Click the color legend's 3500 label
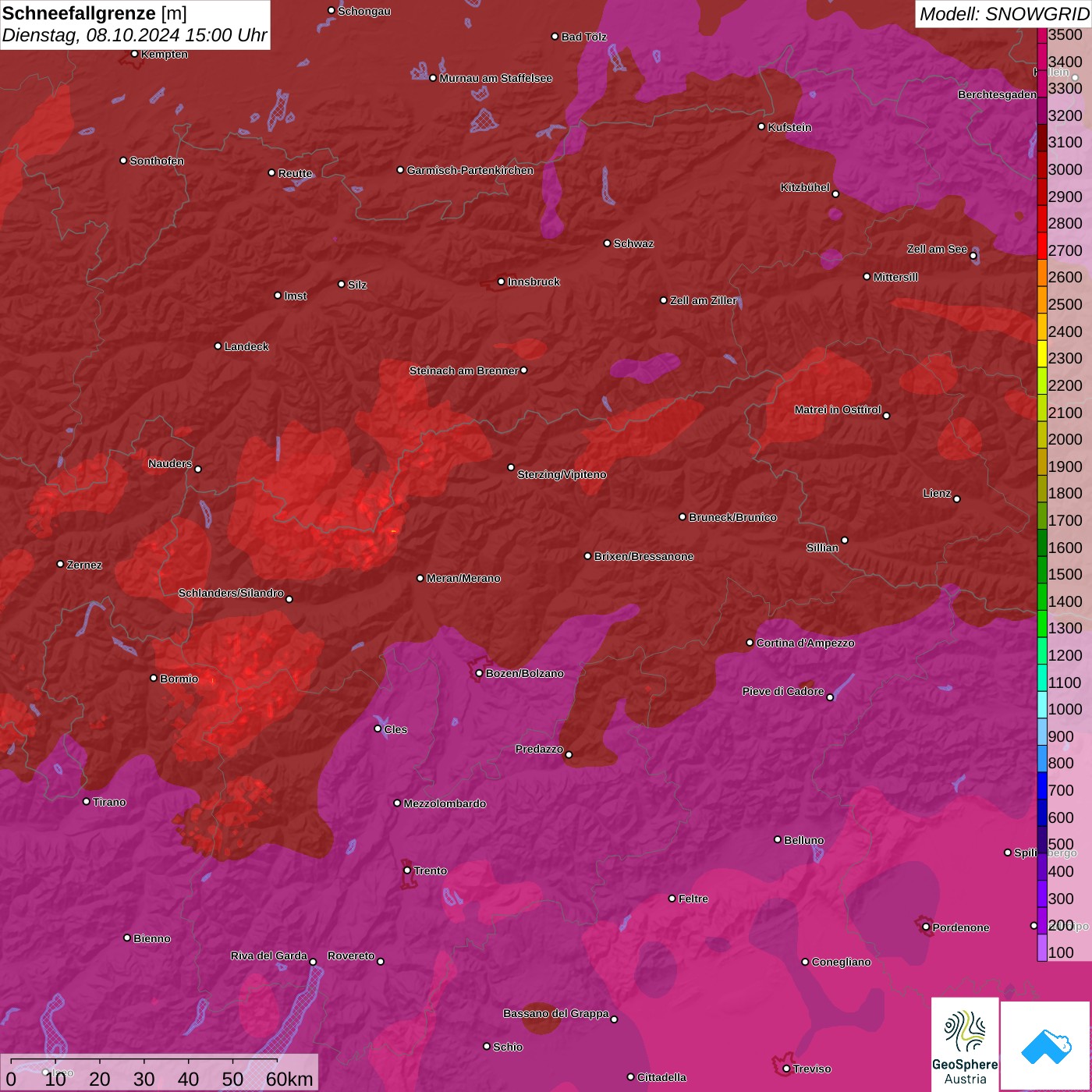The image size is (1092, 1092). coord(1065,35)
